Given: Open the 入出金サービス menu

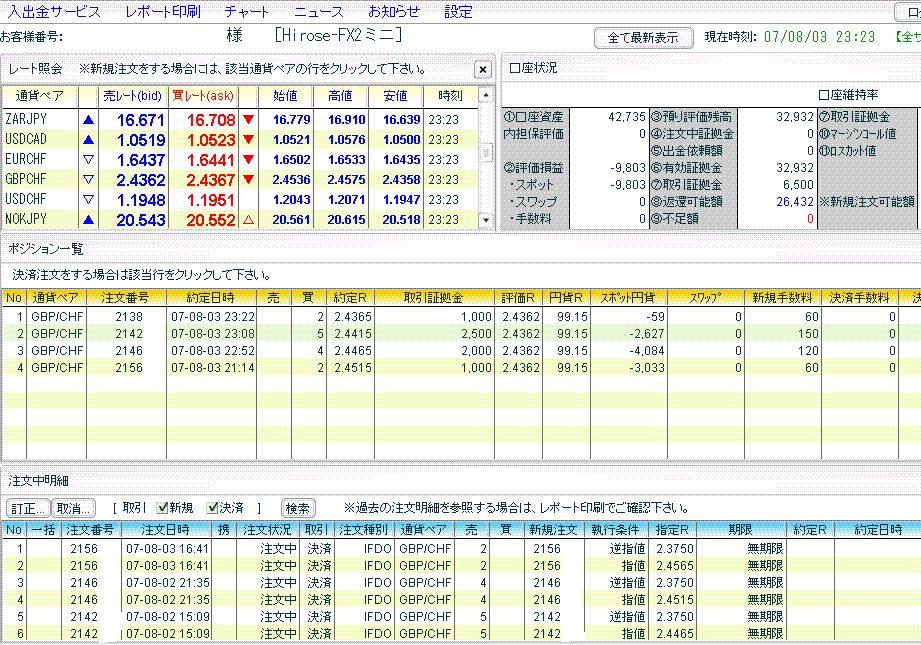Looking at the screenshot, I should [x=54, y=11].
